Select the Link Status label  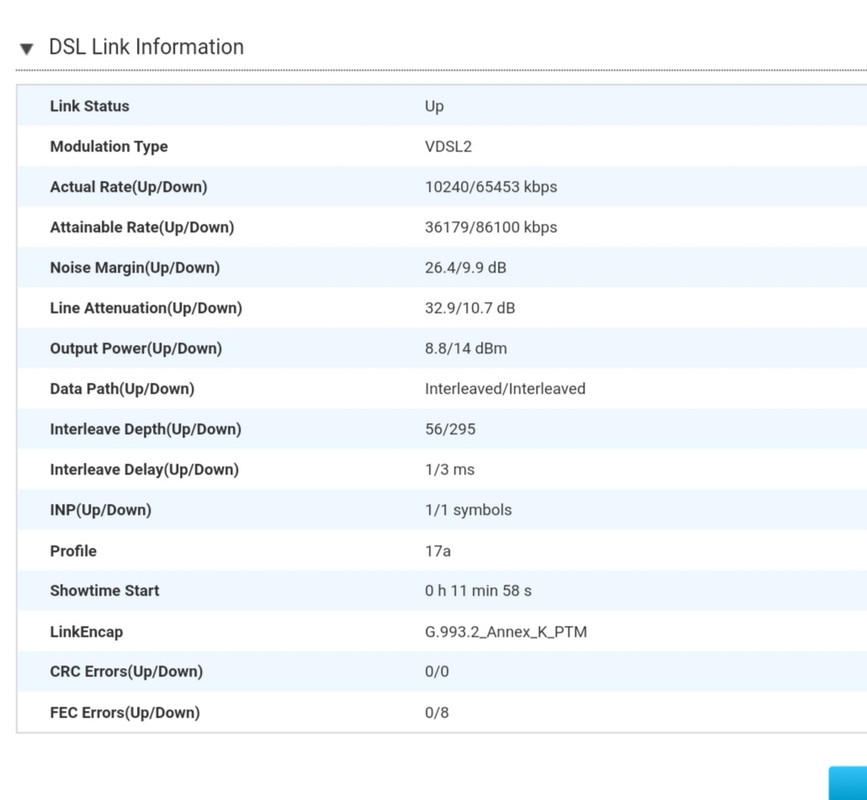coord(90,106)
